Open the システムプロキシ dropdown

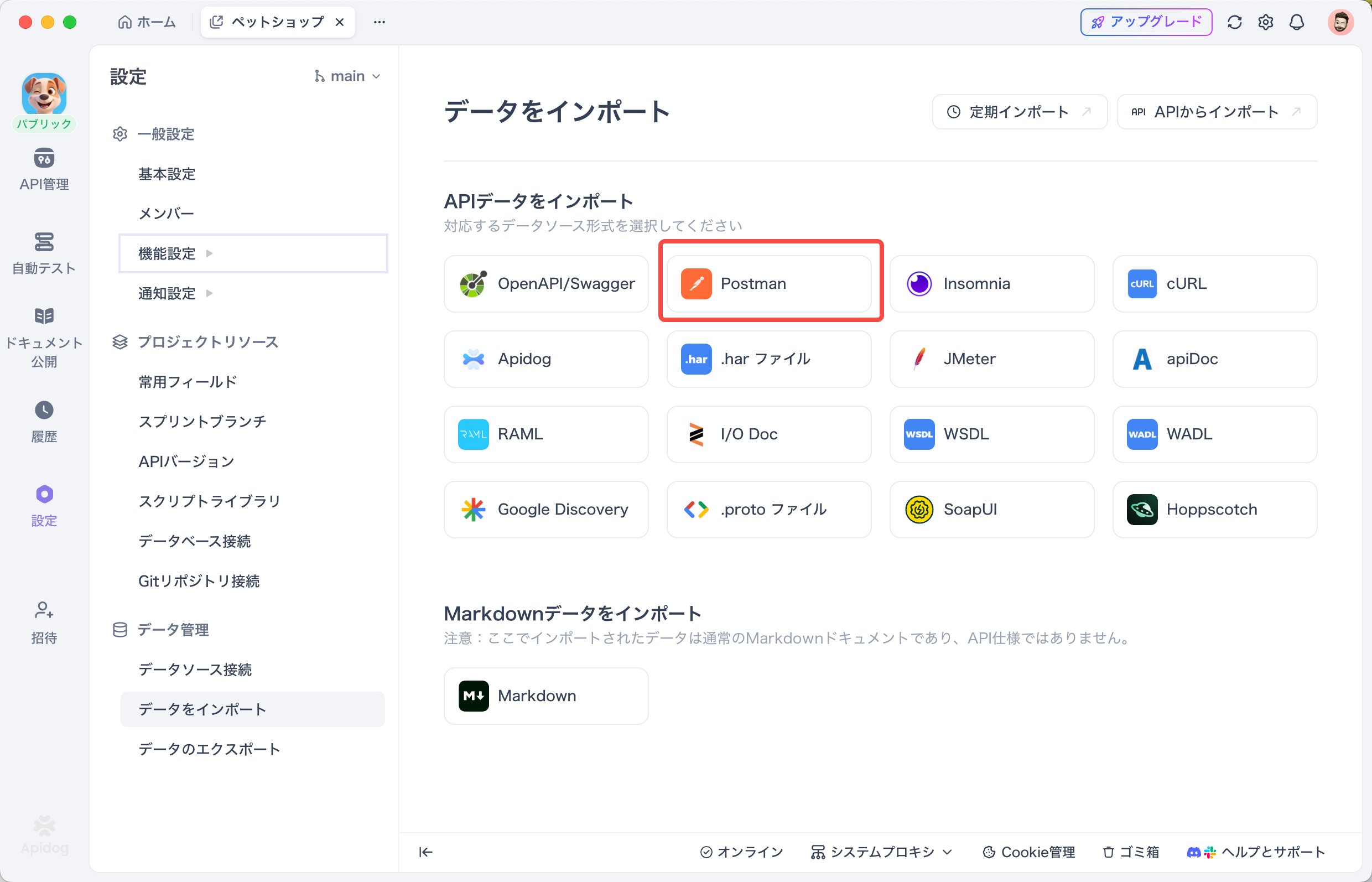pos(881,852)
